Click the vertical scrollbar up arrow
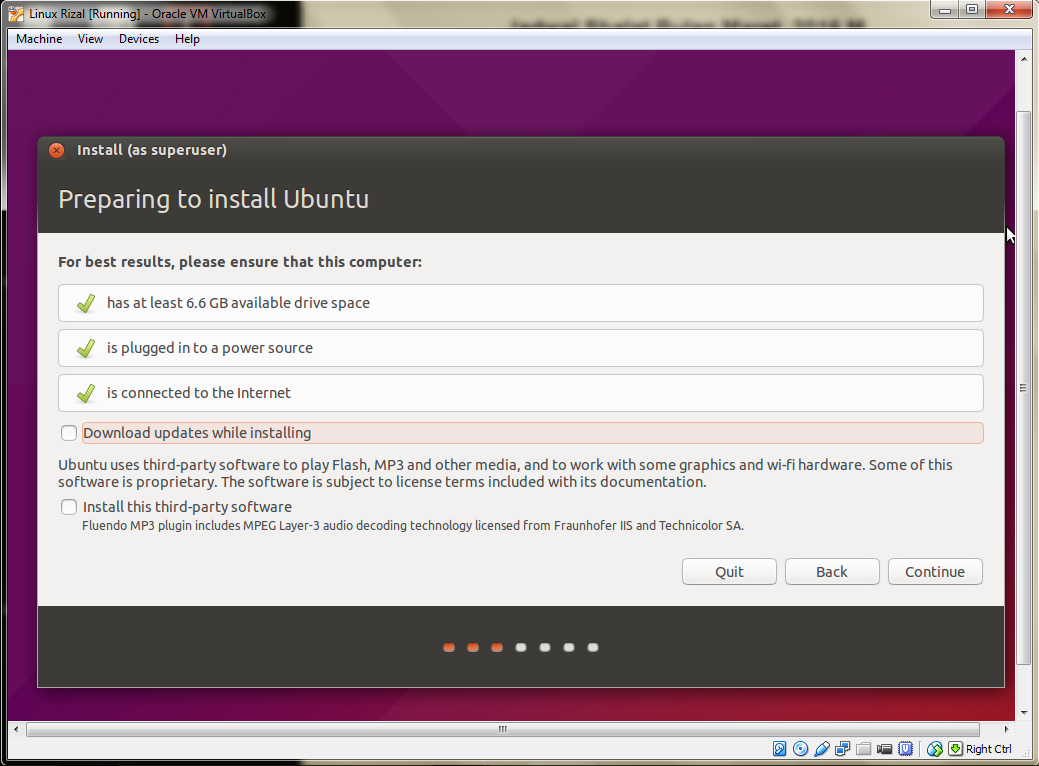 click(x=1024, y=58)
